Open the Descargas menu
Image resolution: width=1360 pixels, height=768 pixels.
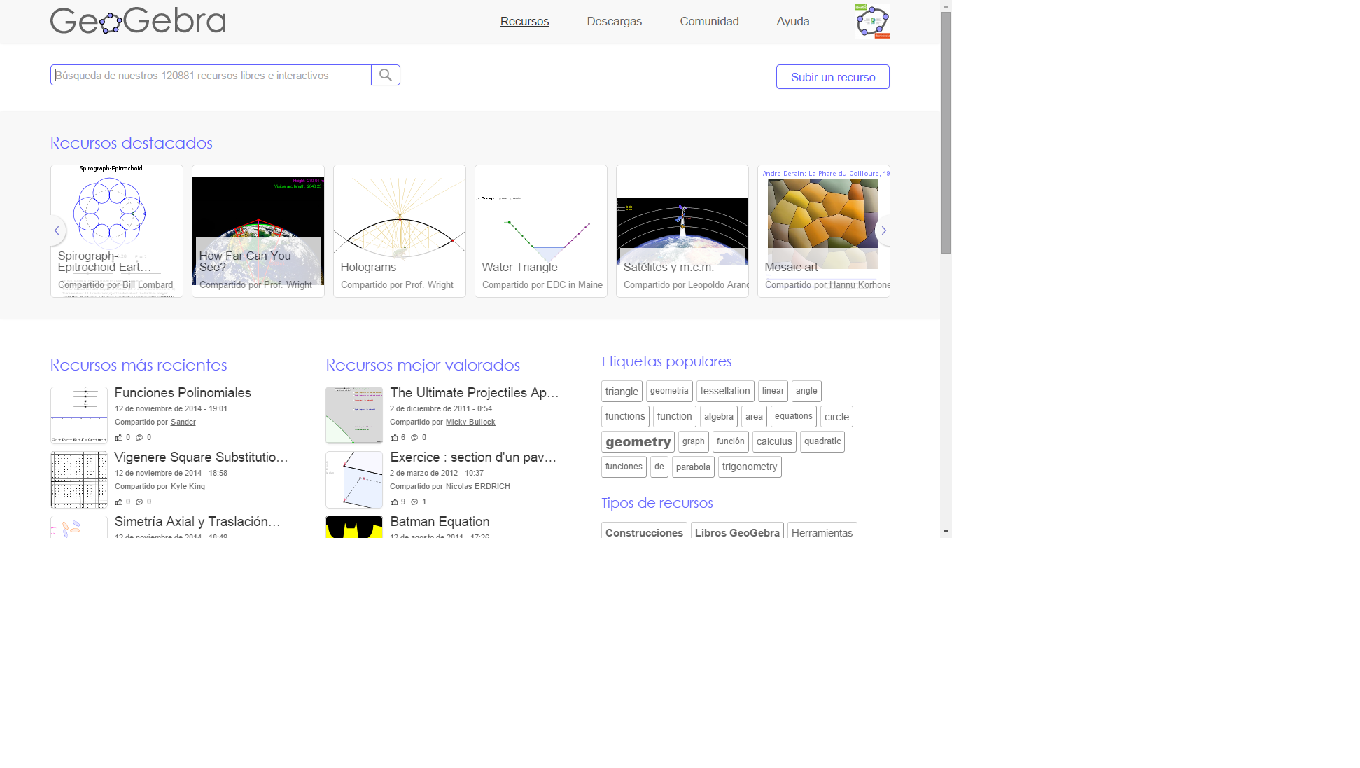[x=614, y=21]
